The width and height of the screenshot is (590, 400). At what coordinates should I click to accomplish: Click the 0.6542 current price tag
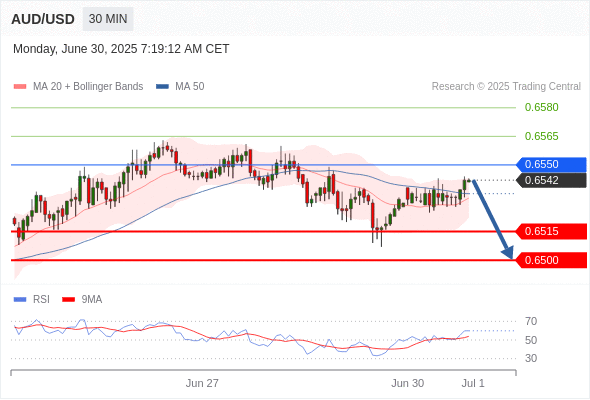pyautogui.click(x=551, y=180)
